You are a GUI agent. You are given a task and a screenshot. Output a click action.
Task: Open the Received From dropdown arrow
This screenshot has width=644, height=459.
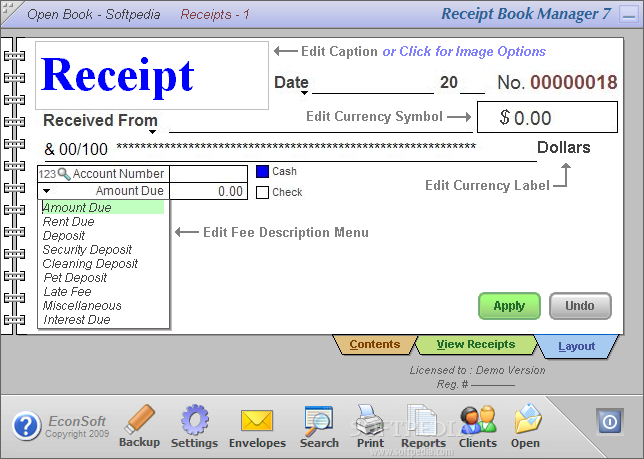[152, 132]
